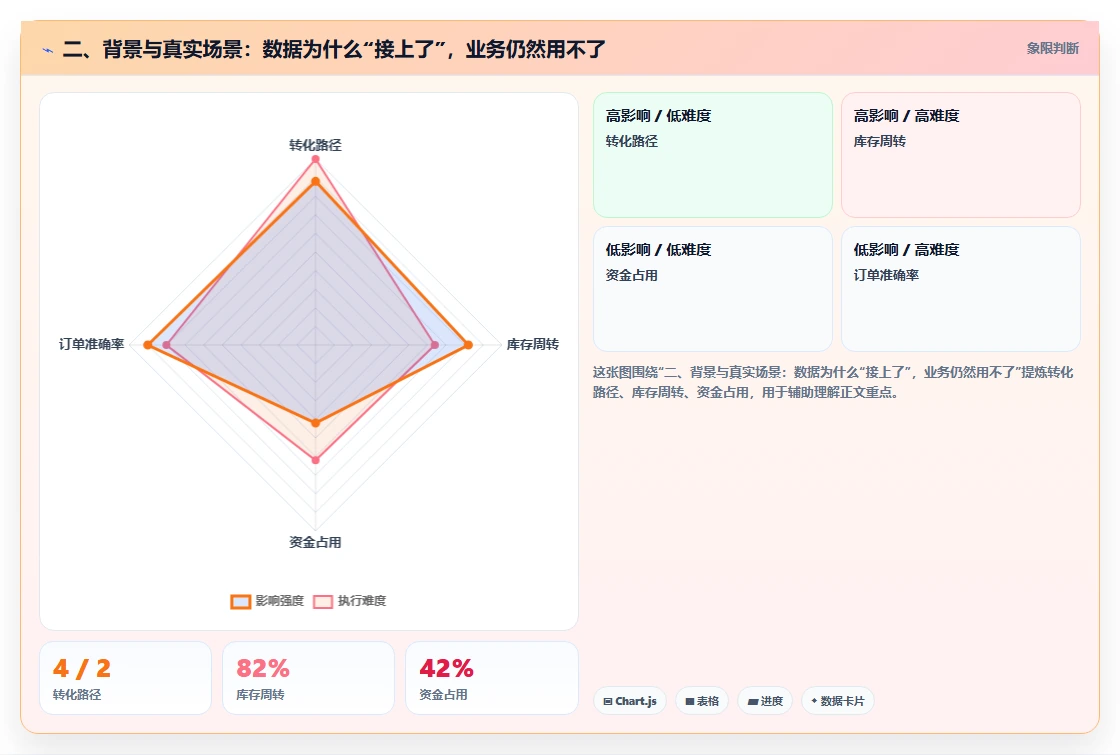Viewport: 1120px width, 755px height.
Task: Click the 进度 tag label
Action: tap(771, 701)
